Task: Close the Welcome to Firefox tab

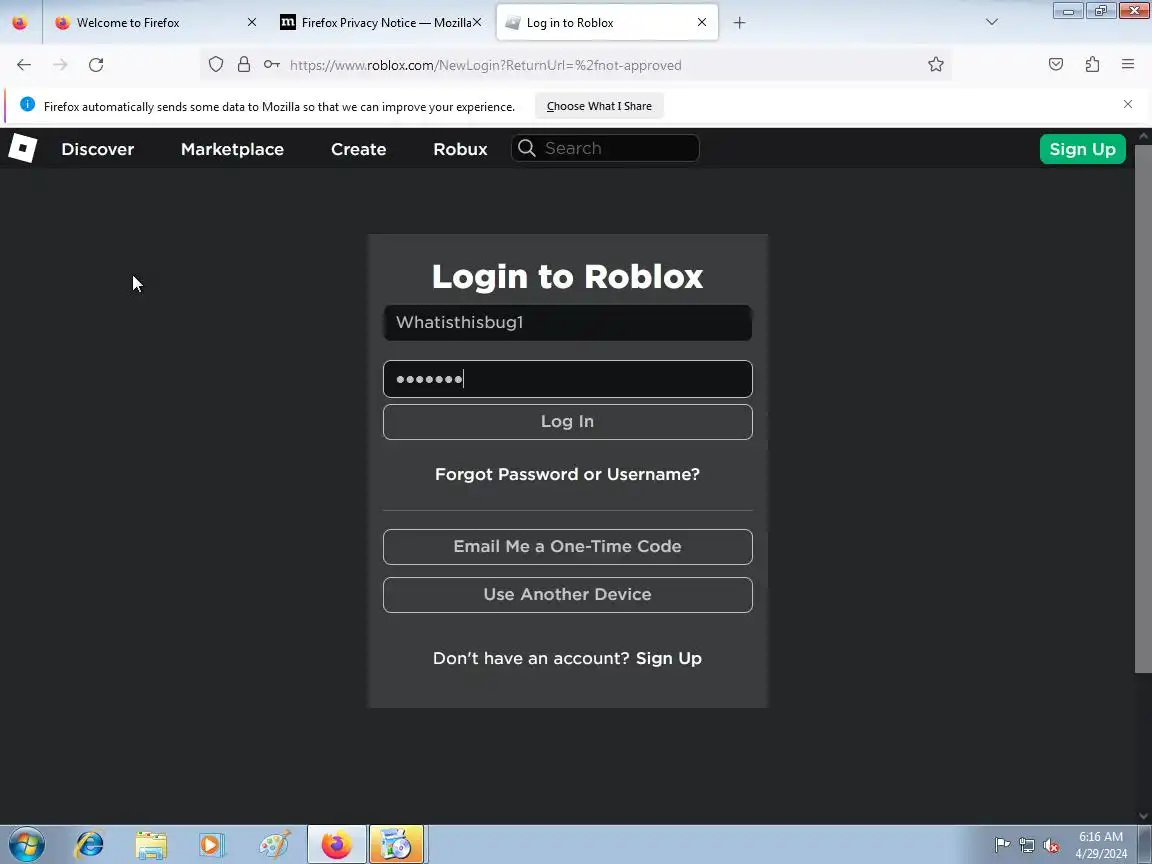Action: (x=251, y=23)
